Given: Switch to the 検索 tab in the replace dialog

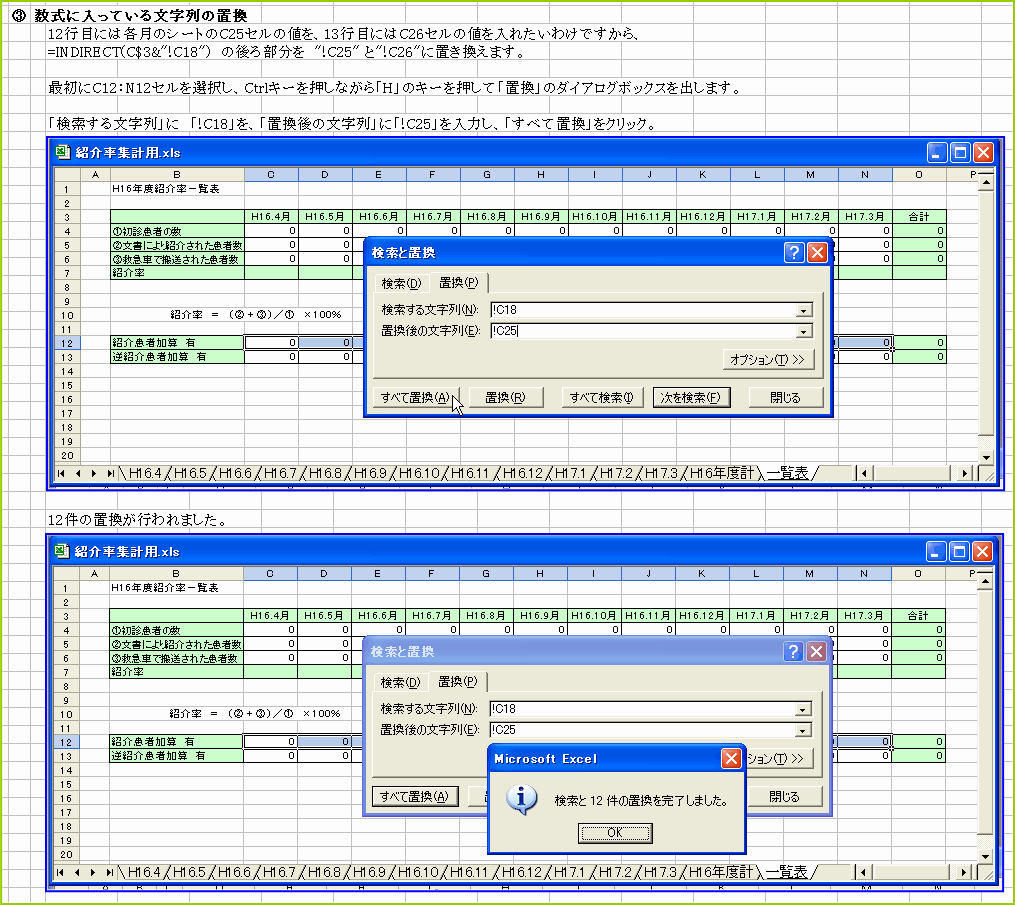Looking at the screenshot, I should coord(400,283).
